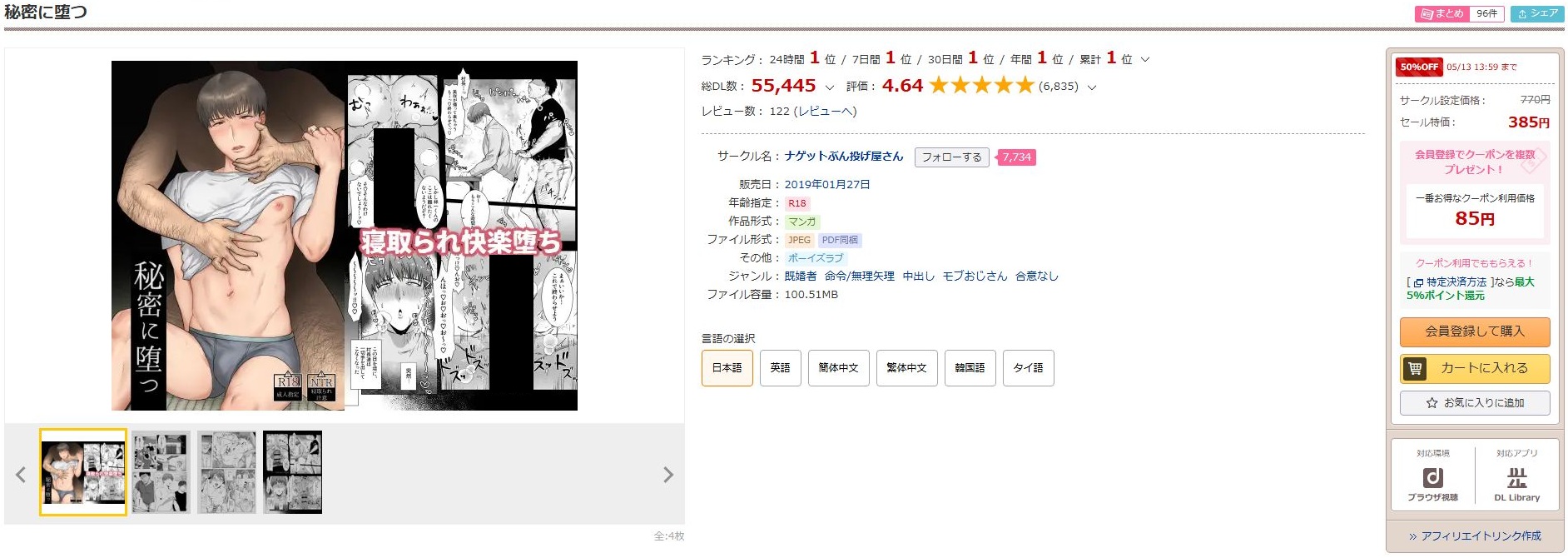Click the まとめ icon button

1442,13
